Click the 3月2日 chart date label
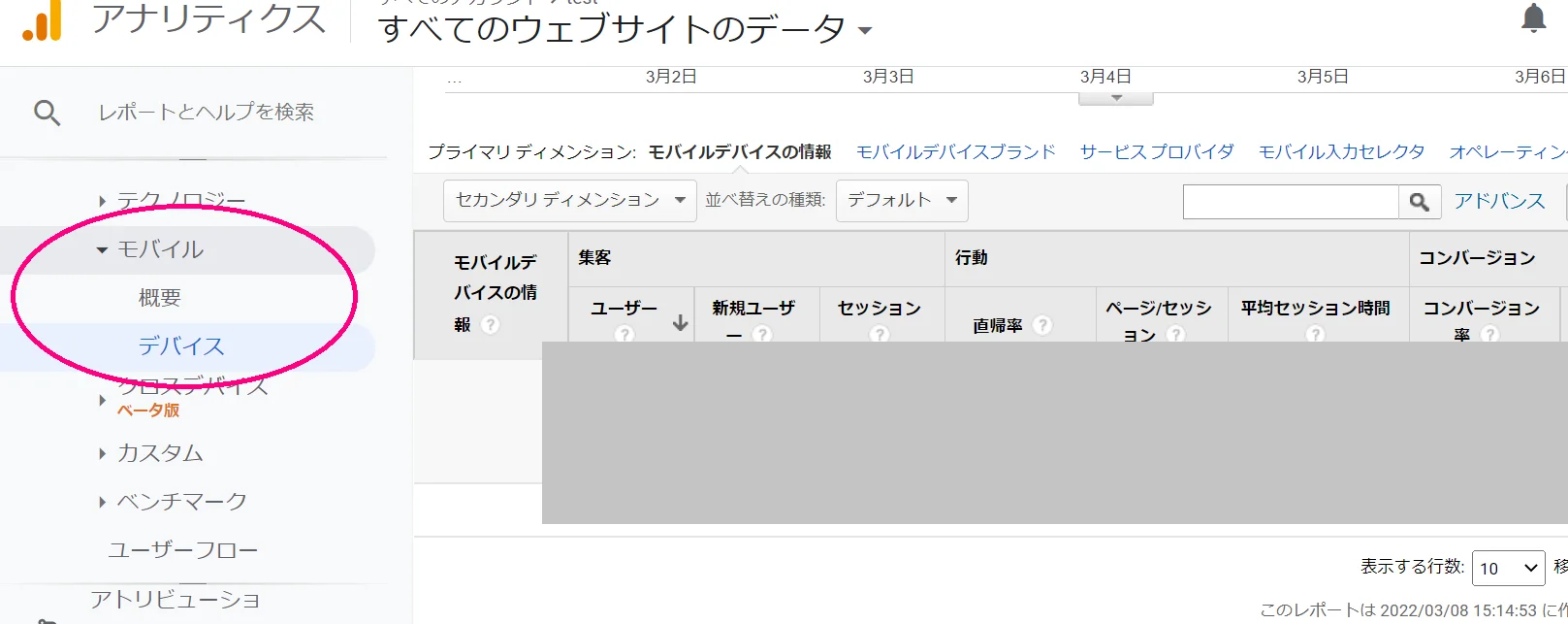 point(671,77)
